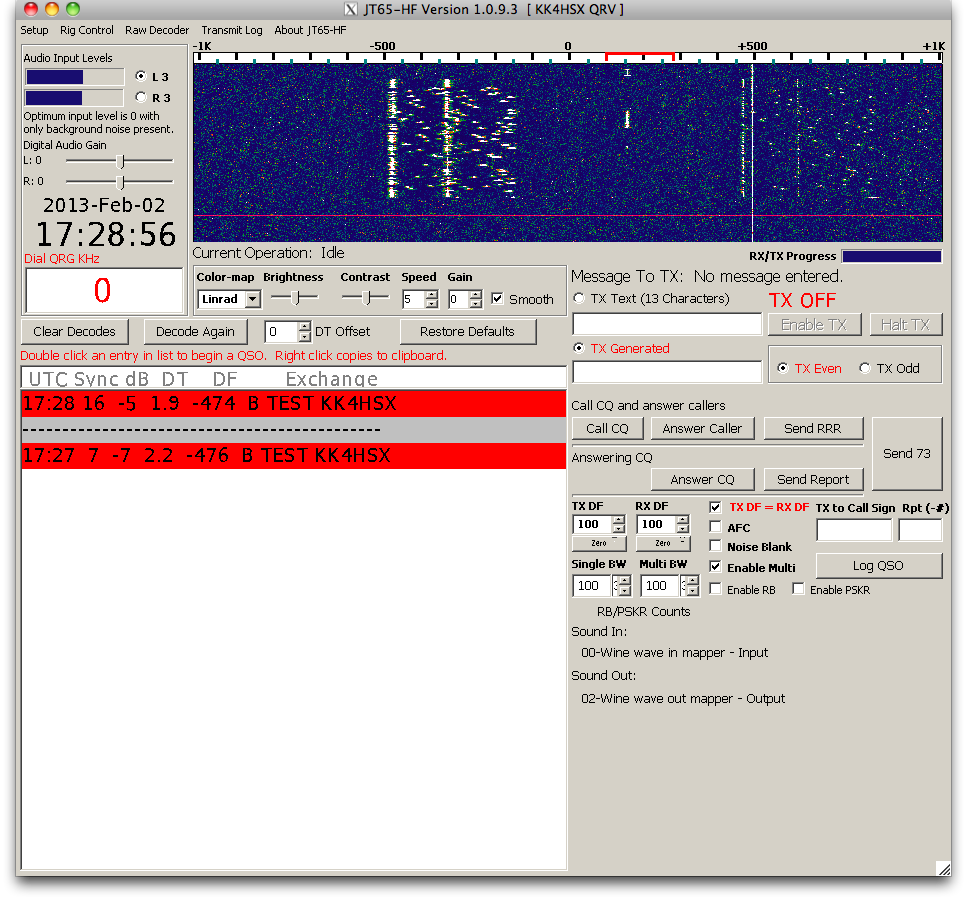Check the Enable RB checkbox
The width and height of the screenshot is (967, 900).
point(715,589)
